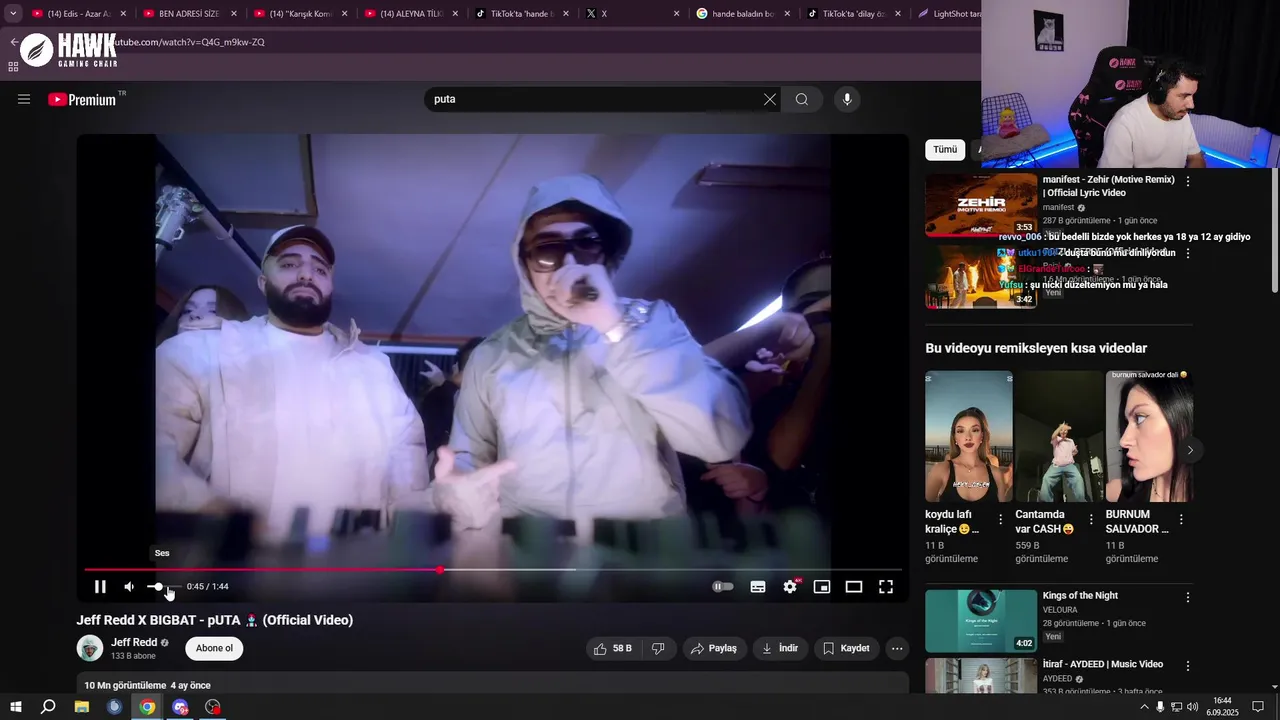1280x720 pixels.
Task: Open the Jeff Redd channel name link
Action: point(134,642)
